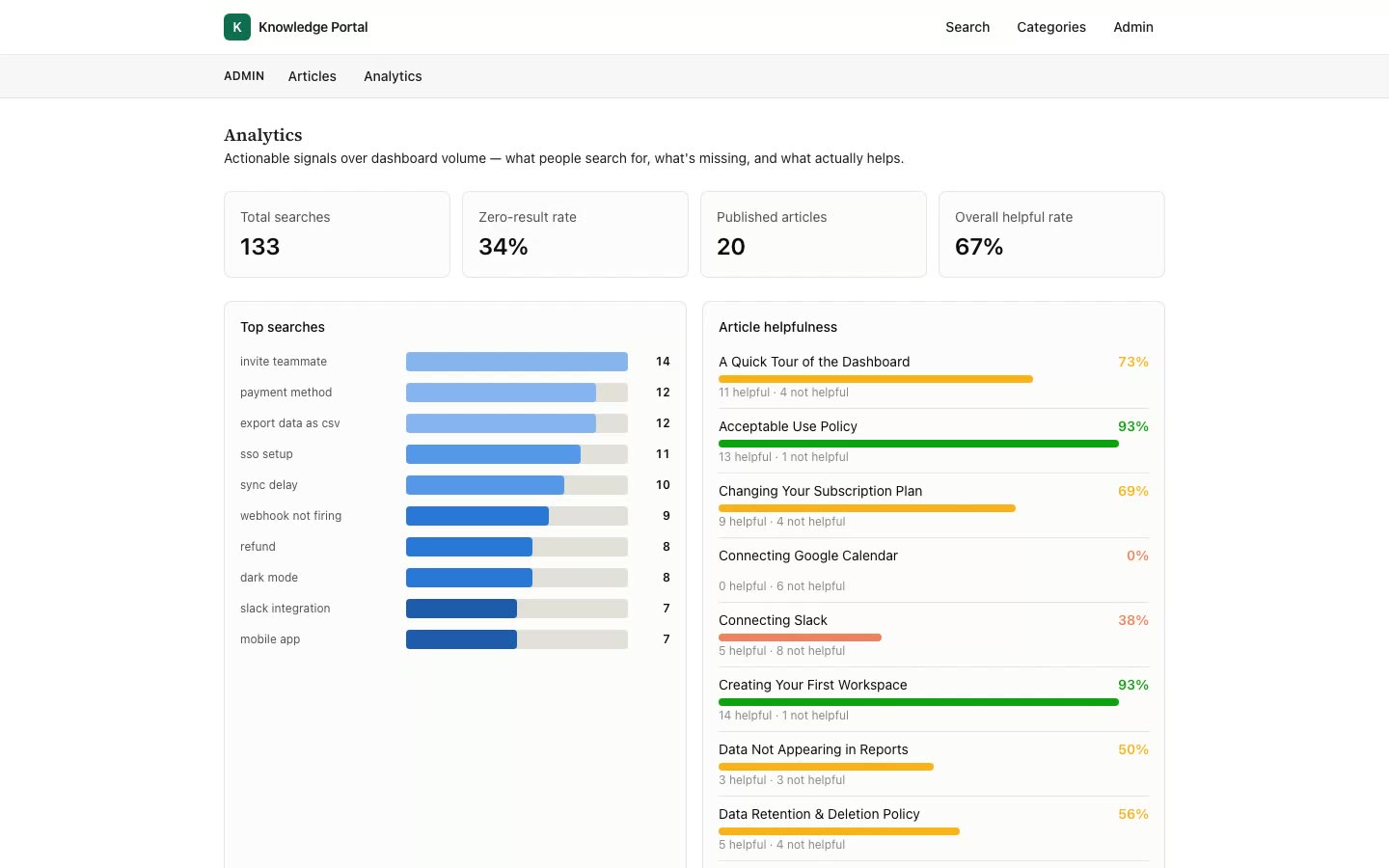Image resolution: width=1389 pixels, height=868 pixels.
Task: Click the 'payment method' label
Action: [286, 393]
